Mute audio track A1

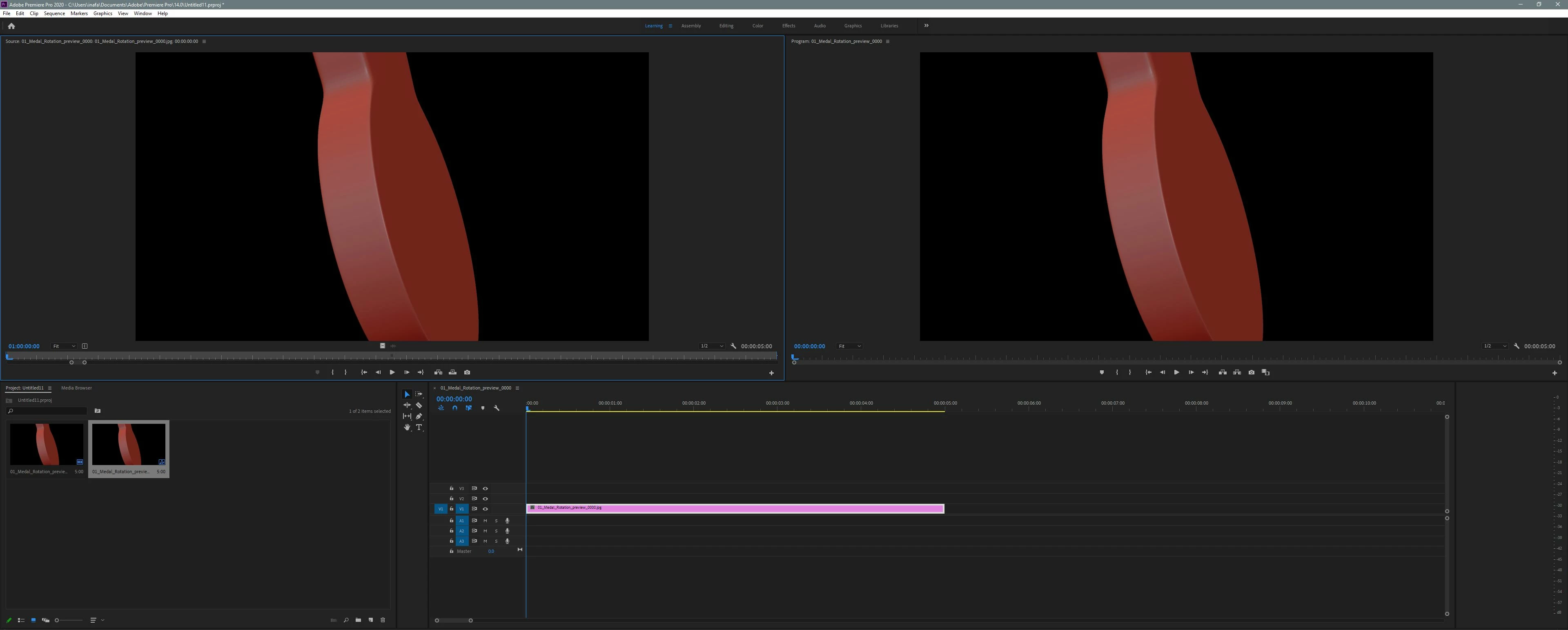point(485,521)
